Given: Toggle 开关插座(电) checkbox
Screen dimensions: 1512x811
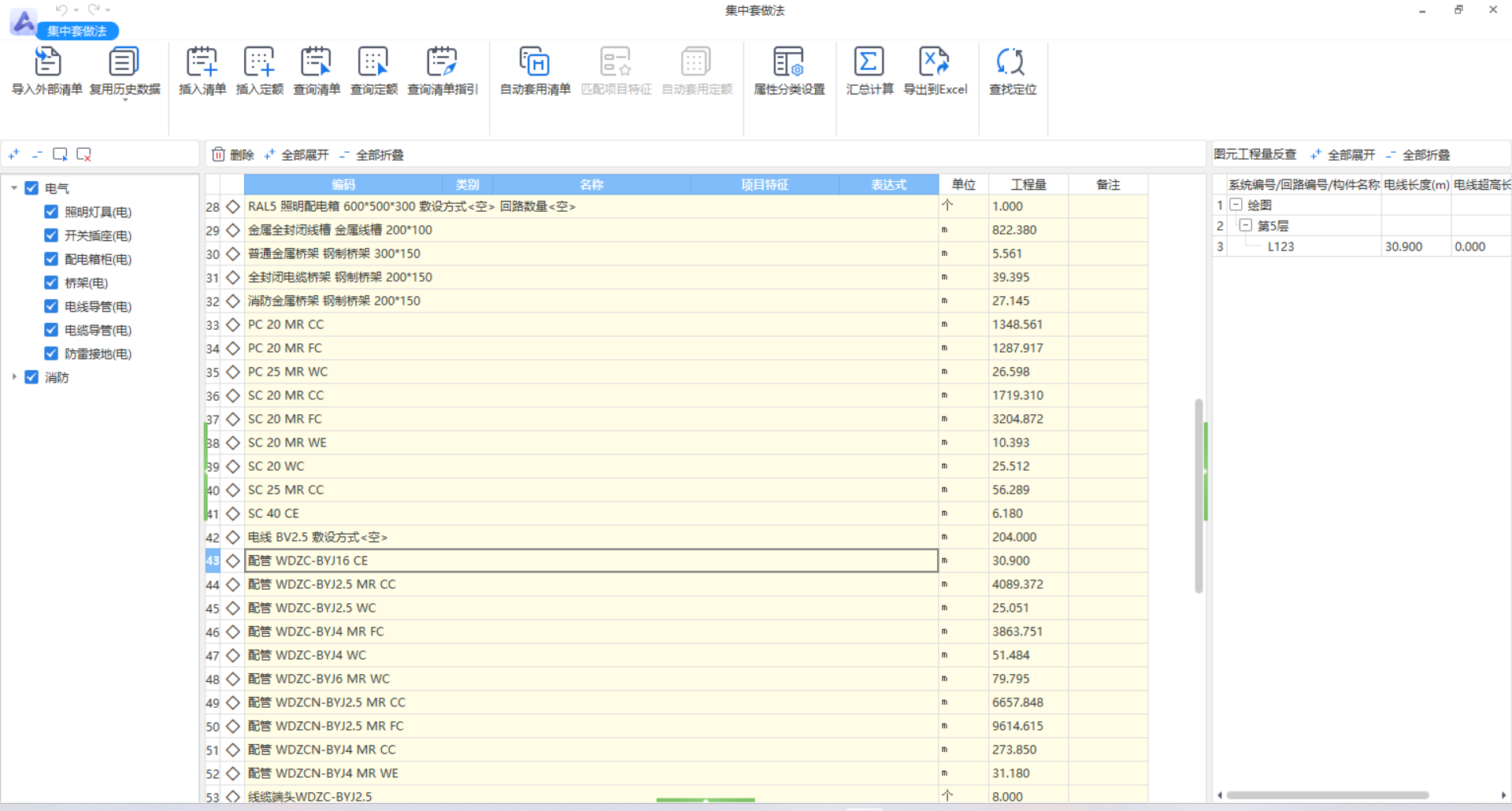Looking at the screenshot, I should (51, 235).
